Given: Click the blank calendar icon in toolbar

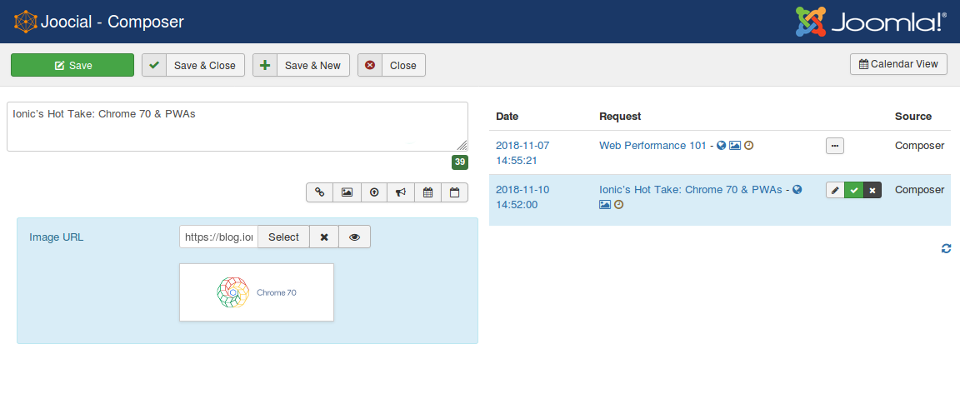Looking at the screenshot, I should pos(454,192).
